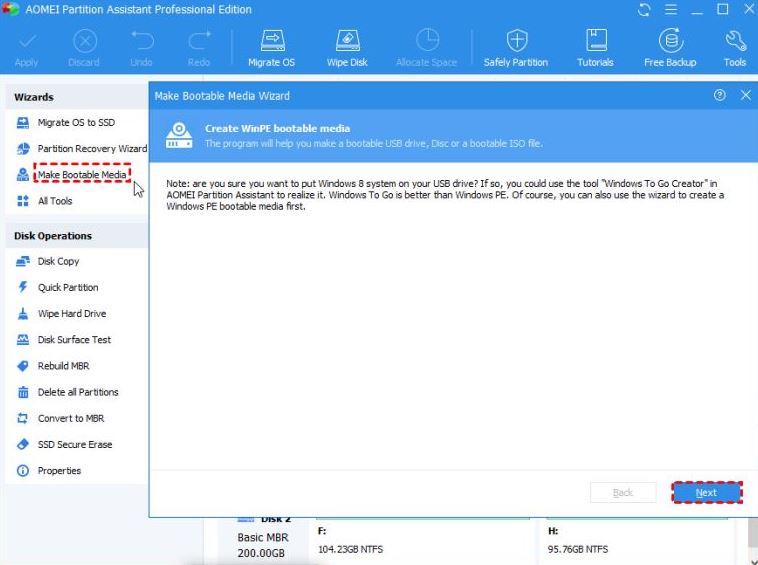Select the H: 95.76GB NTFS partition
The width and height of the screenshot is (758, 565).
pos(637,541)
